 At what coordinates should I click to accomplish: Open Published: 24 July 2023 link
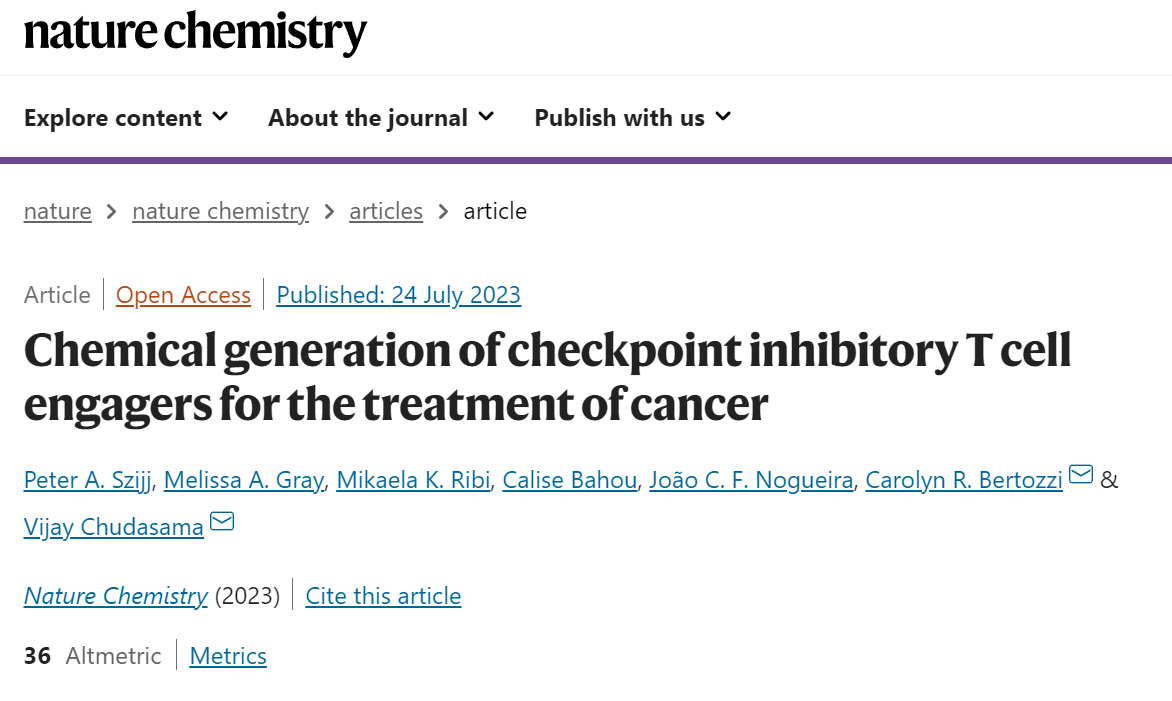[x=398, y=295]
